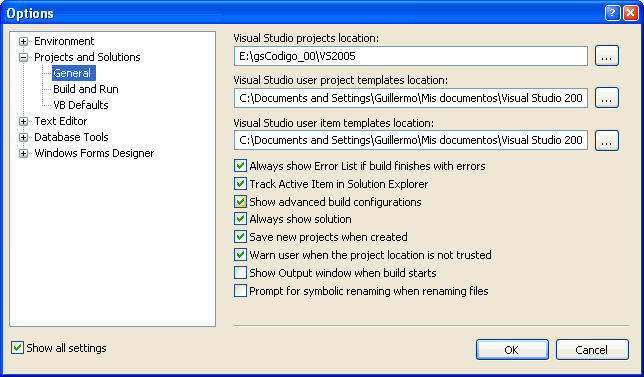Expand the Windows Forms Designer node
Viewport: 644px width, 377px height.
[x=23, y=154]
